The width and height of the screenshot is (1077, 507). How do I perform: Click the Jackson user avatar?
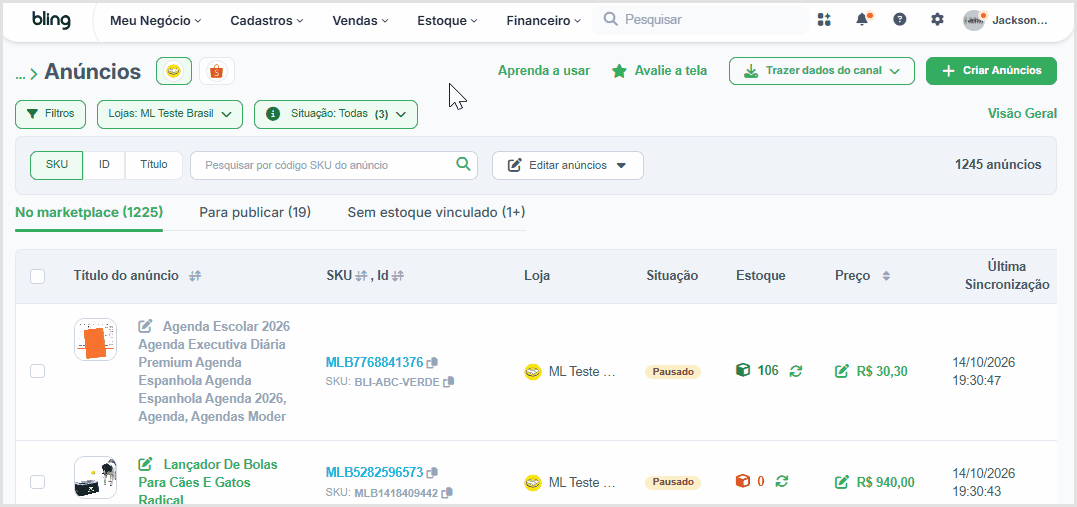tap(974, 21)
